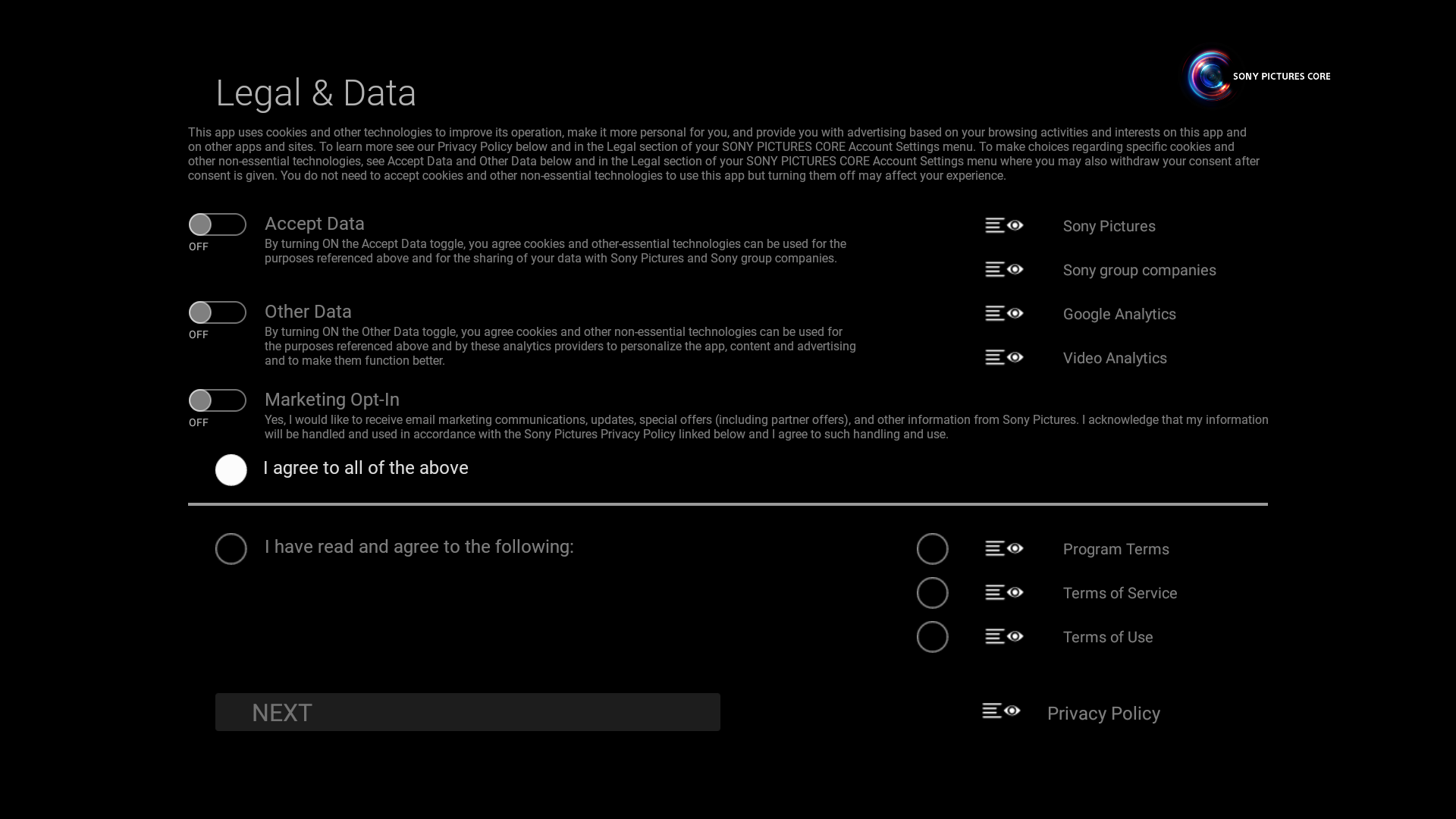Open the Terms of Use read icon
The width and height of the screenshot is (1456, 819).
pyautogui.click(x=1004, y=636)
